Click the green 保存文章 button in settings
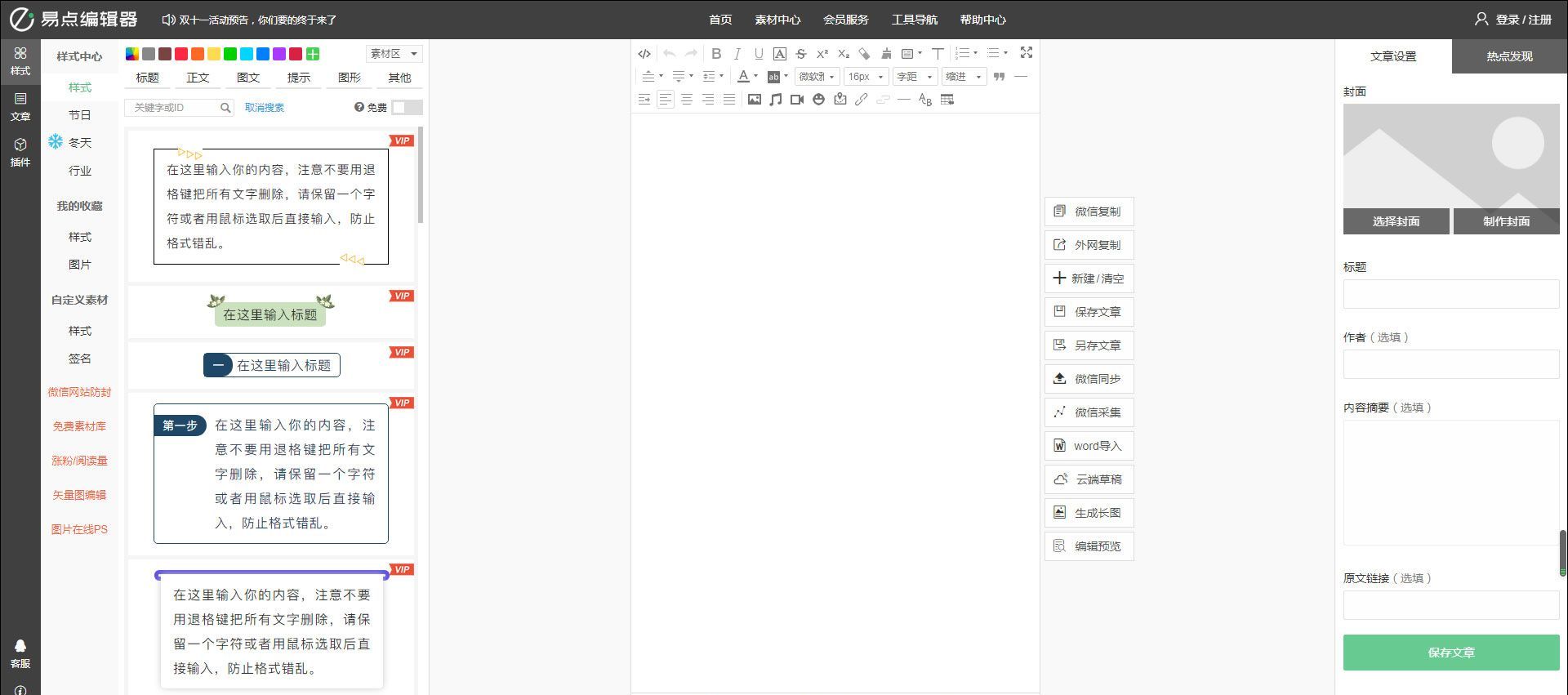Viewport: 1568px width, 695px height. [x=1451, y=653]
